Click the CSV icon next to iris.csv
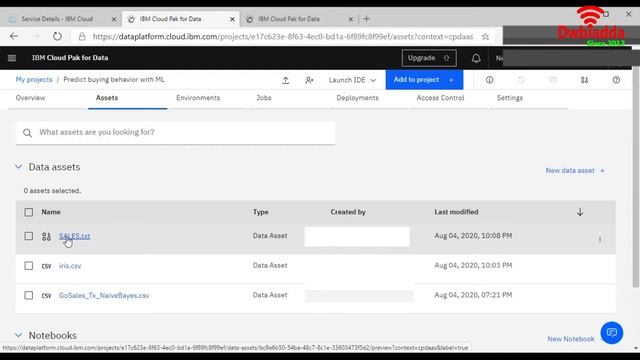The height and width of the screenshot is (360, 640). [x=47, y=266]
